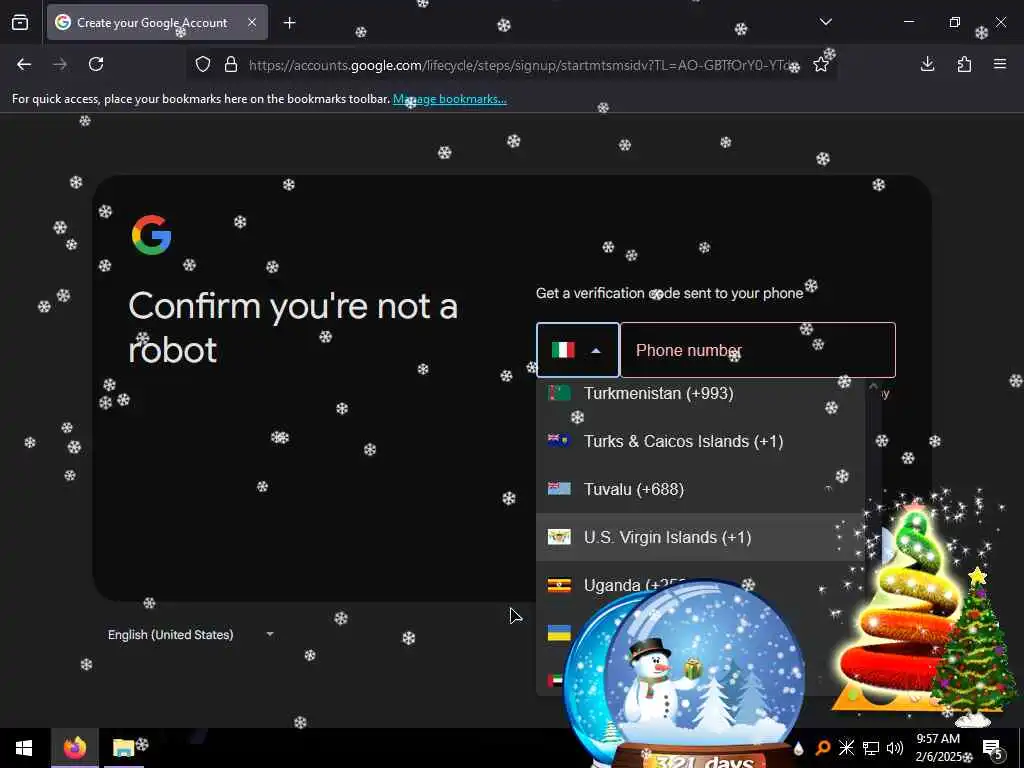1024x768 pixels.
Task: Pick U.S. Virgin Islands (+1)
Action: pyautogui.click(x=700, y=537)
